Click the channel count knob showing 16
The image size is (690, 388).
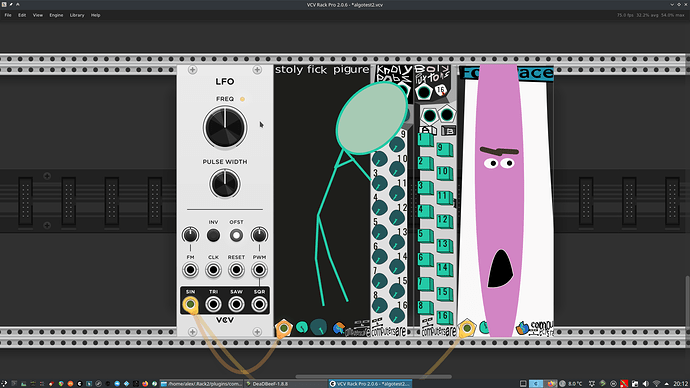441,90
